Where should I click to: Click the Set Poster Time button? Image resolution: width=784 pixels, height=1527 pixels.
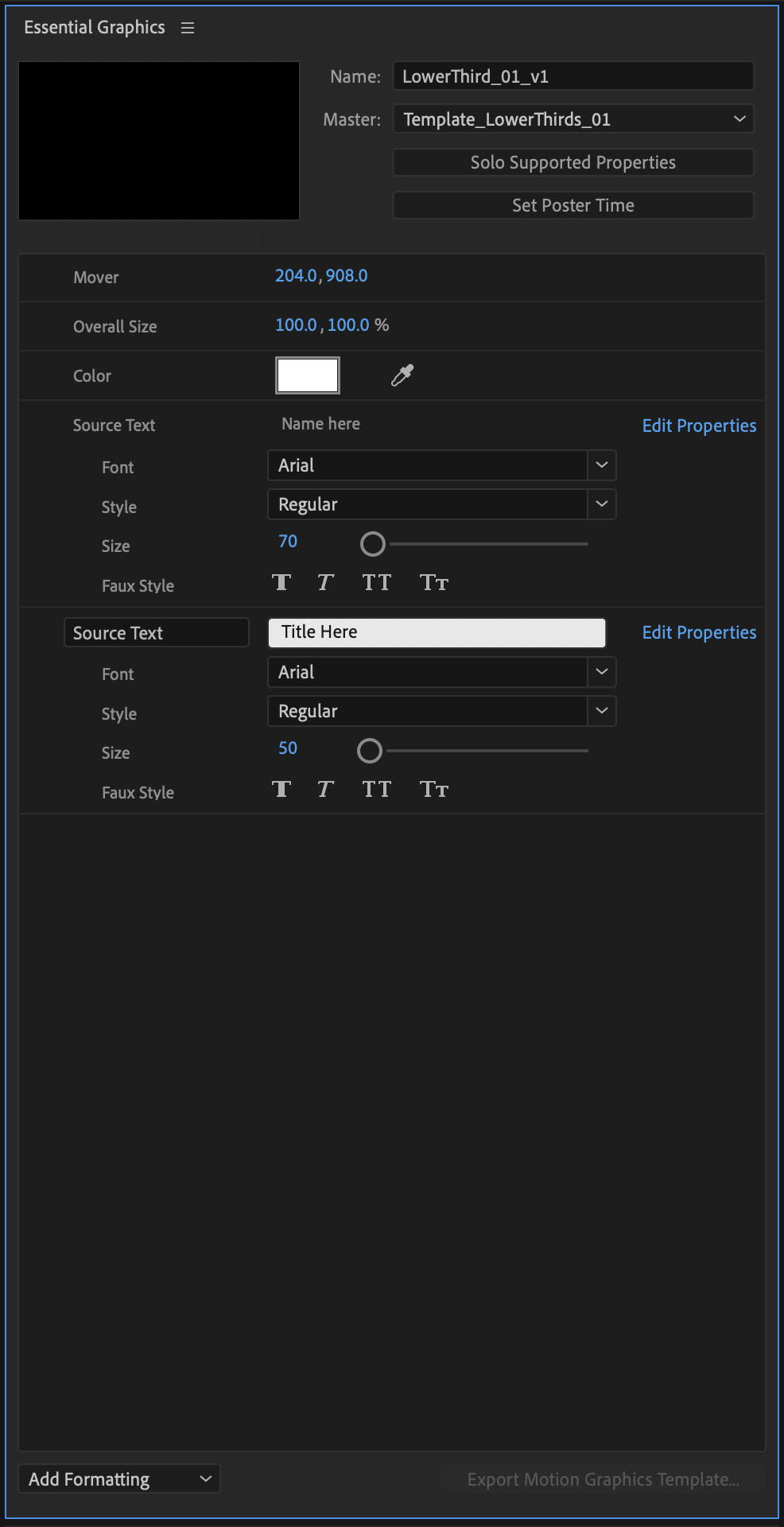(573, 205)
